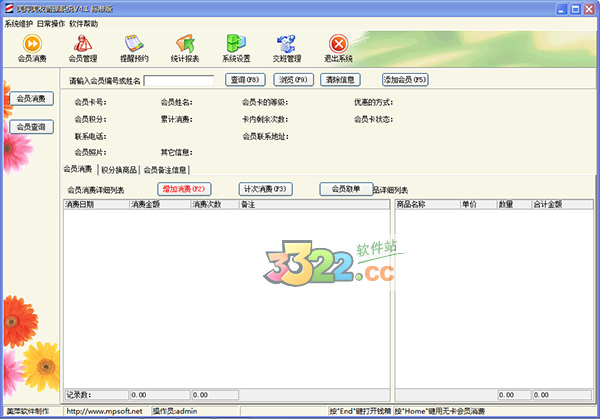Click the red 增加消费(F2) button
Screen dimensions: 600x419
tap(184, 189)
